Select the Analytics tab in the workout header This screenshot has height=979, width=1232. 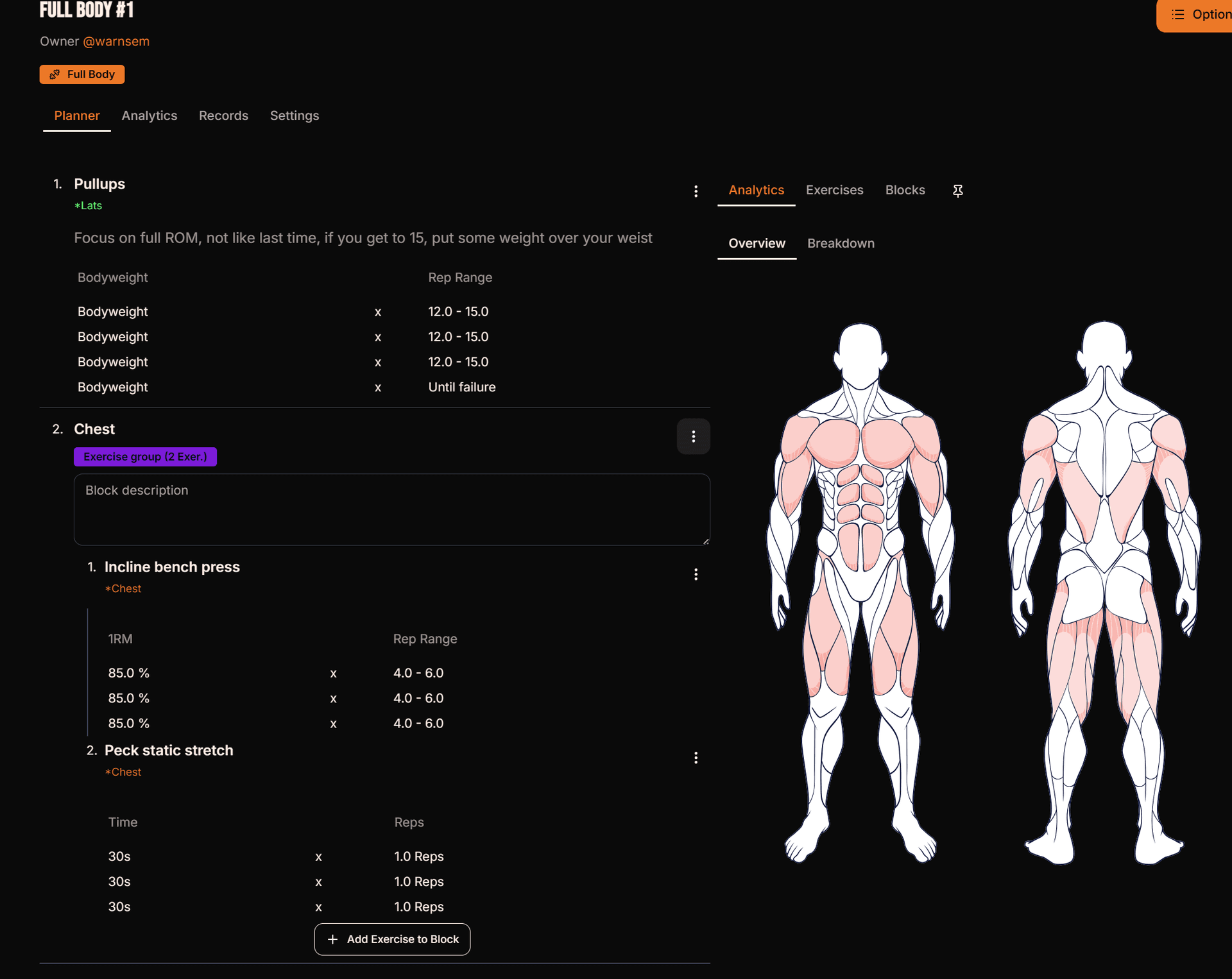(x=149, y=115)
